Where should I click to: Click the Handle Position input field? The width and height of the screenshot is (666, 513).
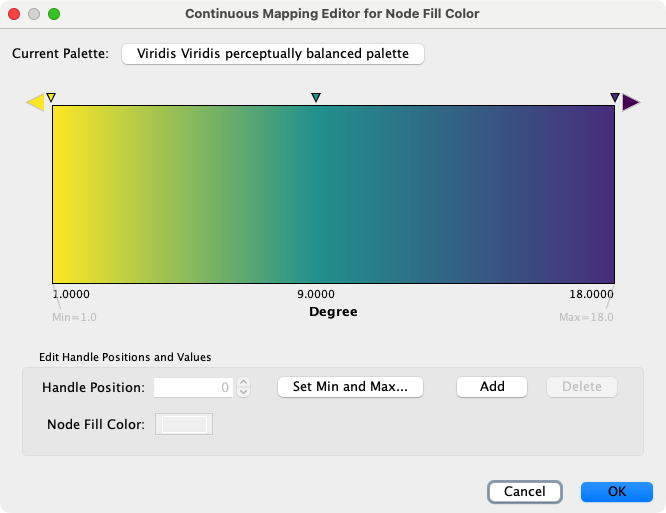tap(194, 387)
